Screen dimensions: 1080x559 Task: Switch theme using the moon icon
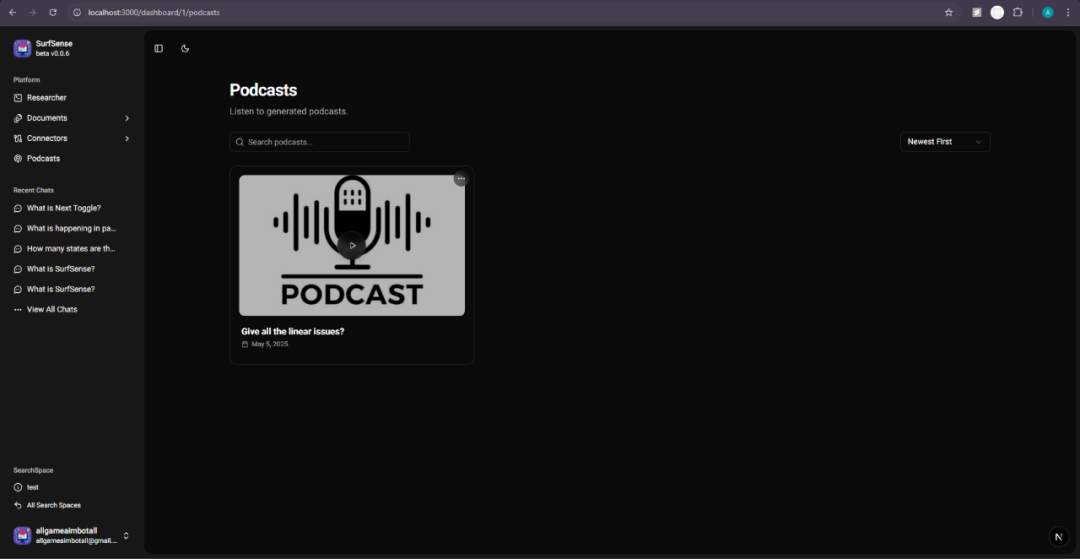185,48
